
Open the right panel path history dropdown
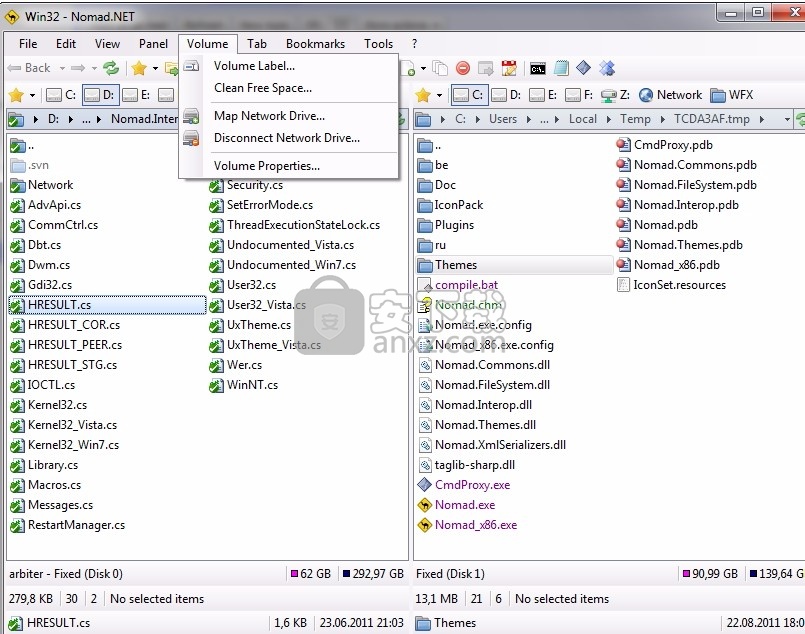[787, 120]
